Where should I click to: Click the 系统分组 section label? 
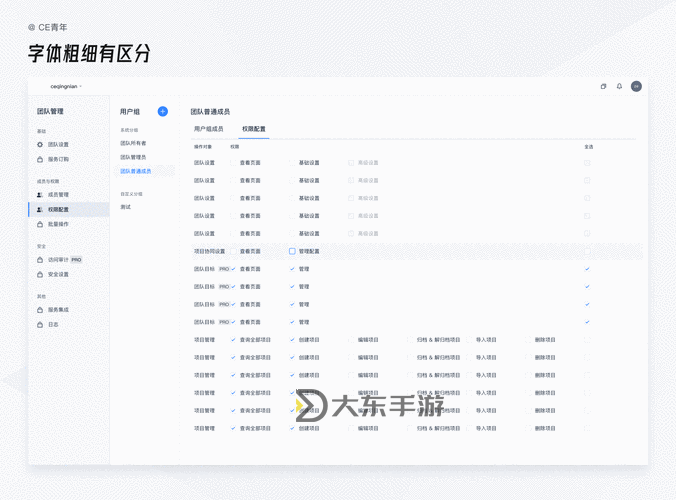(129, 130)
